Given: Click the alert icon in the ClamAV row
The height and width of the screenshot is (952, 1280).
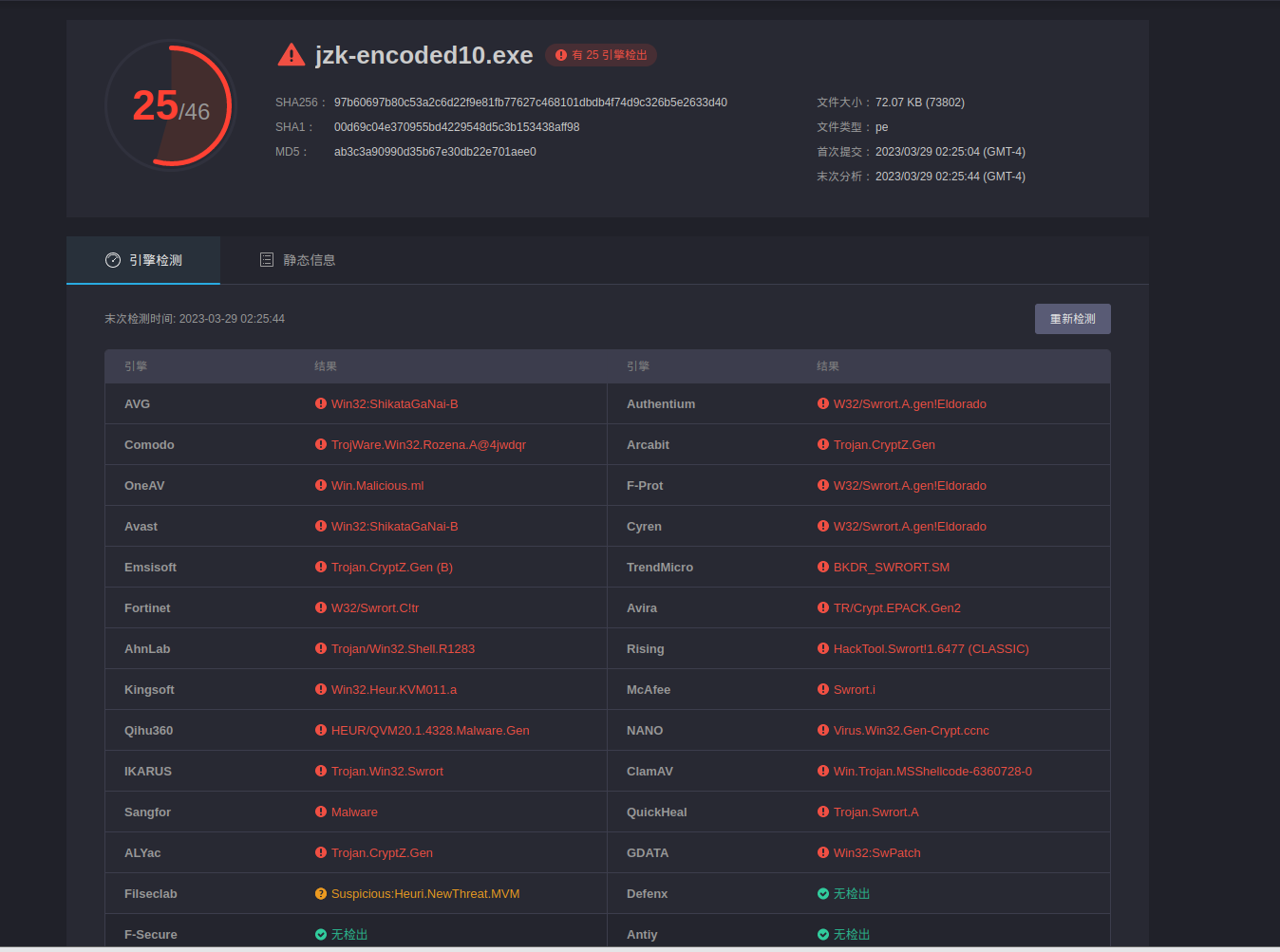Looking at the screenshot, I should (x=823, y=771).
